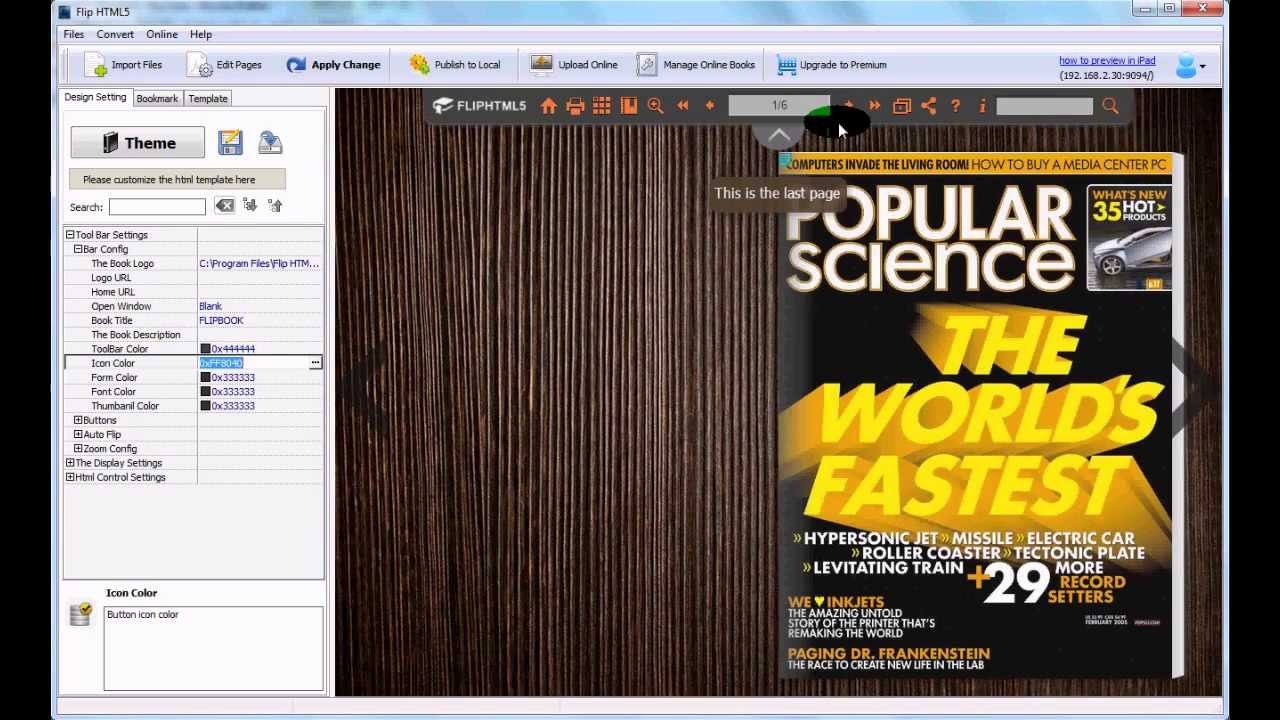Toggle fullscreen icon in flipbook toolbar
Viewport: 1280px width, 720px height.
click(x=902, y=106)
